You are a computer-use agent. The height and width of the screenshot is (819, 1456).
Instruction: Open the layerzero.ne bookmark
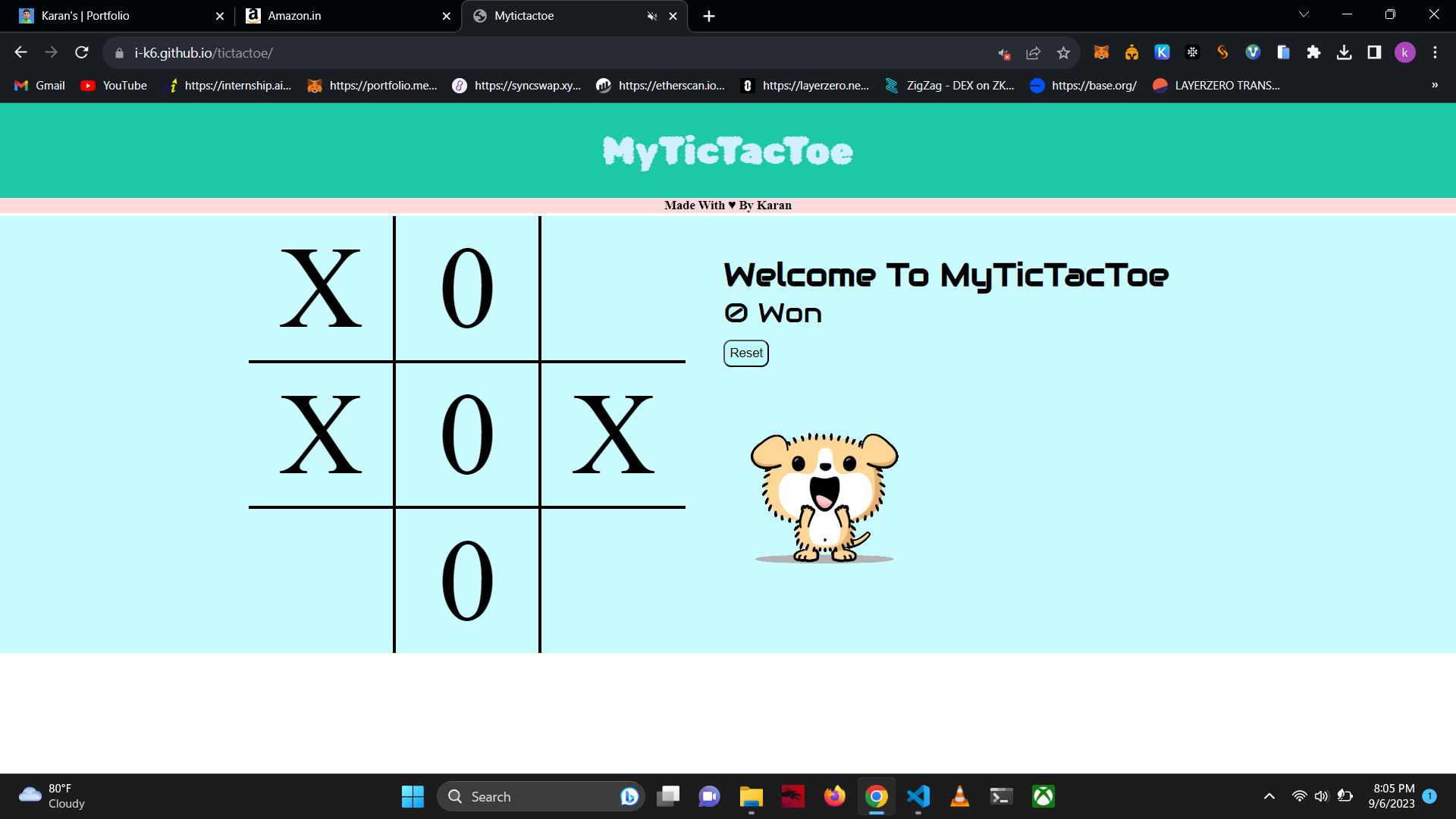click(805, 86)
